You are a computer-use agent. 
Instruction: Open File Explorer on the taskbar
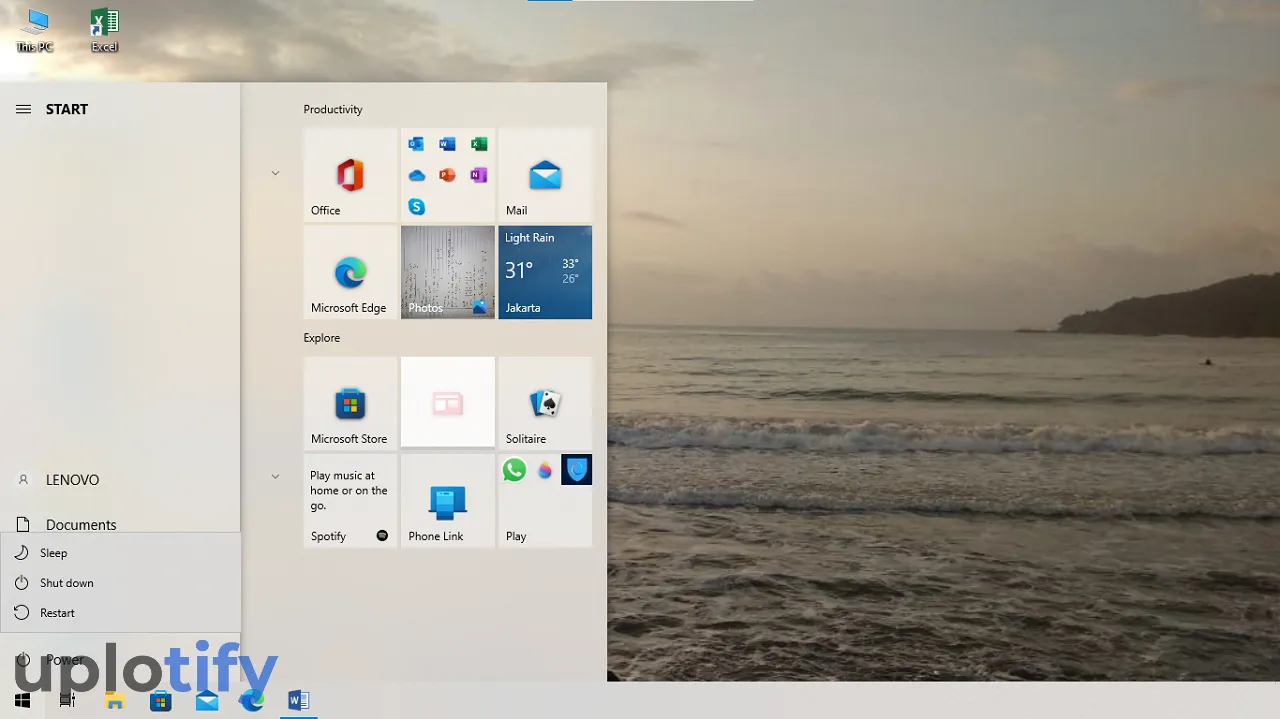tap(114, 700)
